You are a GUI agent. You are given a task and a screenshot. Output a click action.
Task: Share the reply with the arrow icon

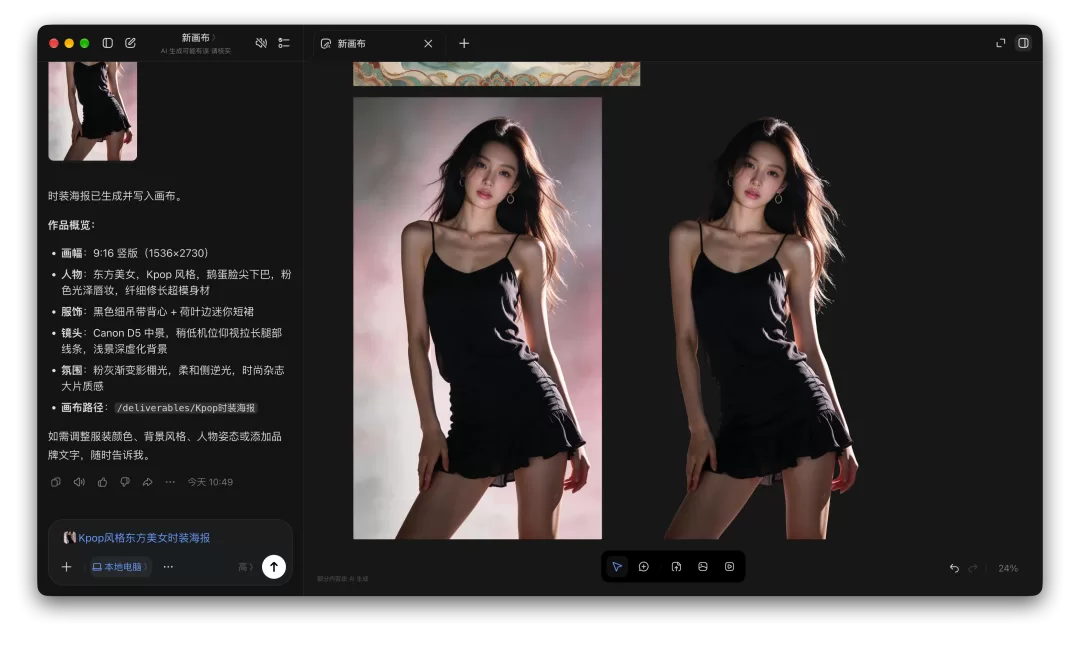click(x=147, y=482)
